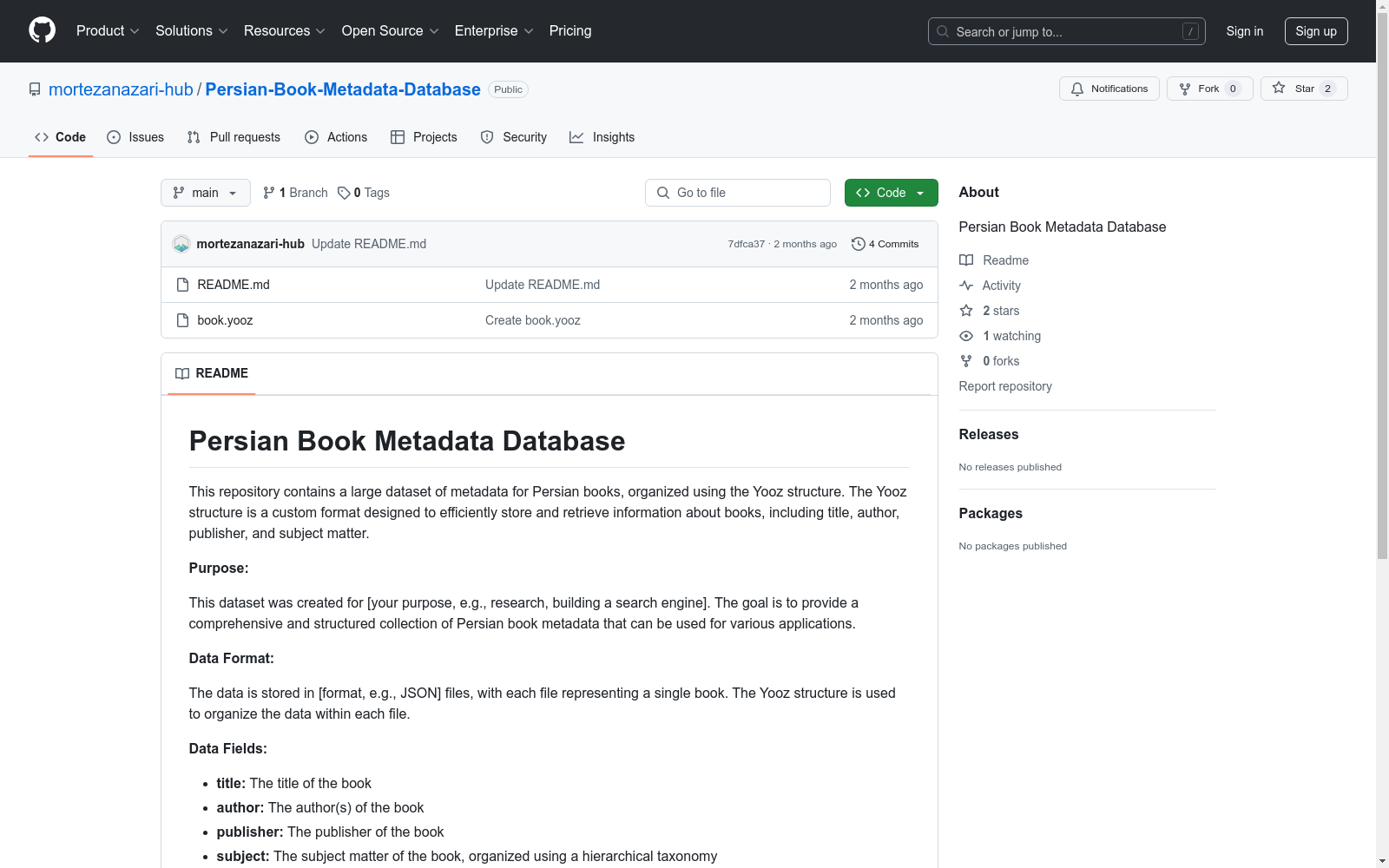
Task: Click the commit history clock icon
Action: pos(859,244)
